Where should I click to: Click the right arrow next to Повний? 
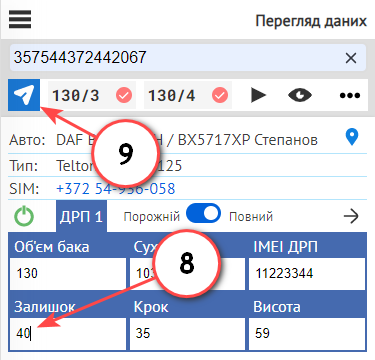(x=351, y=216)
